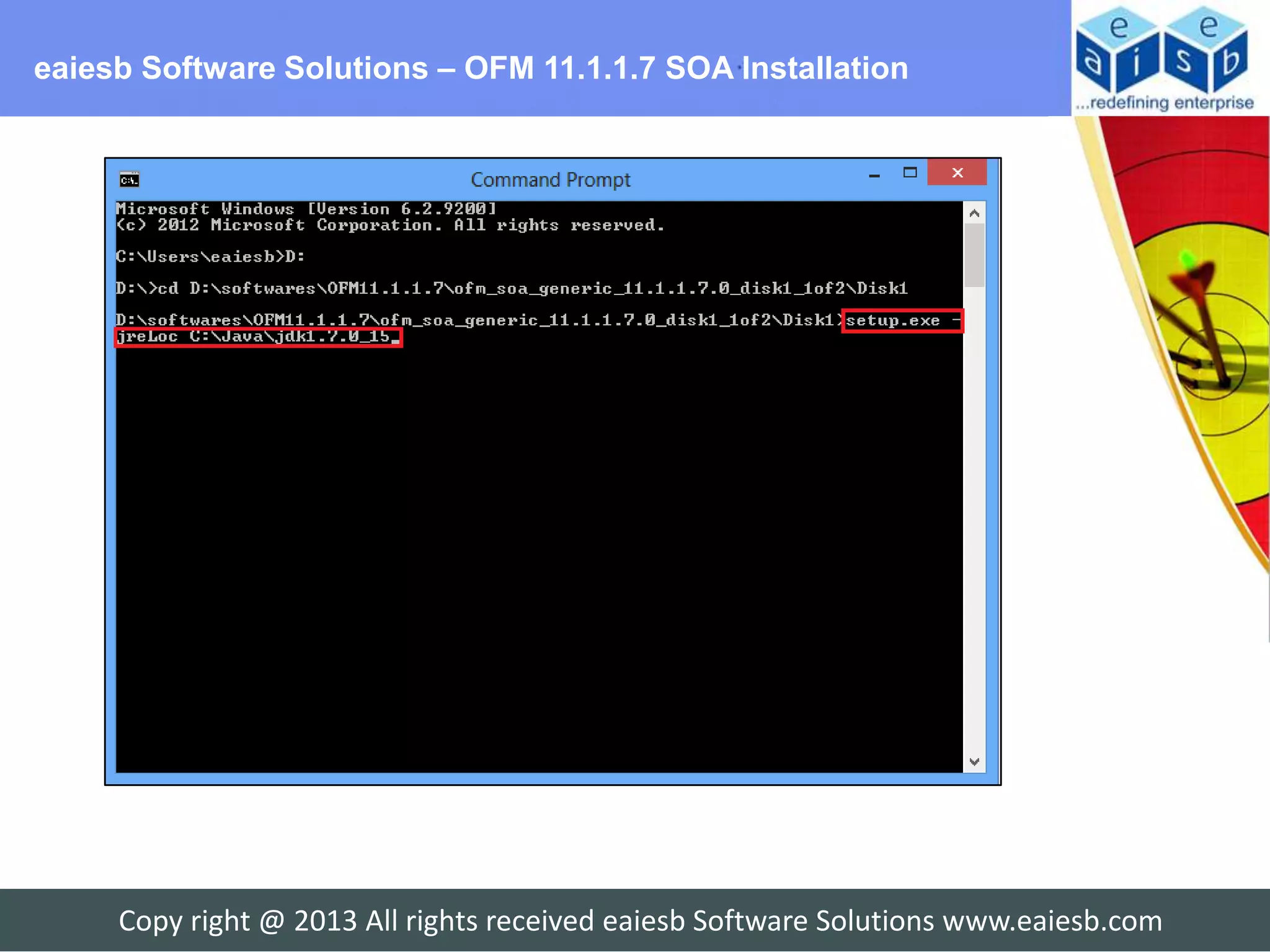
Task: Click the 'cd D:\softwares\OFM11.1.1.7' command line
Action: pos(512,288)
